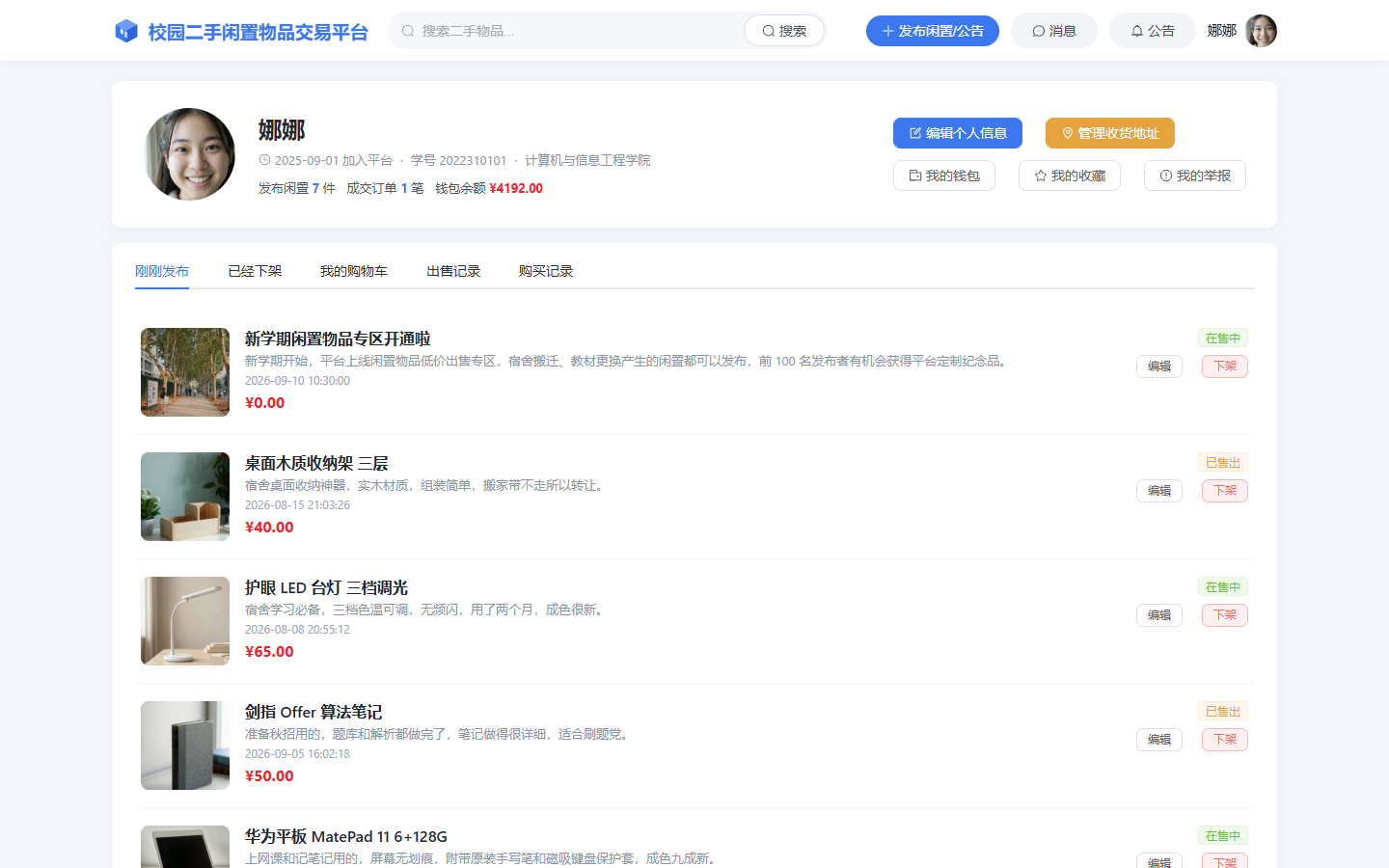The height and width of the screenshot is (868, 1389).
Task: Switch to the 已经下架 tab
Action: click(x=255, y=271)
